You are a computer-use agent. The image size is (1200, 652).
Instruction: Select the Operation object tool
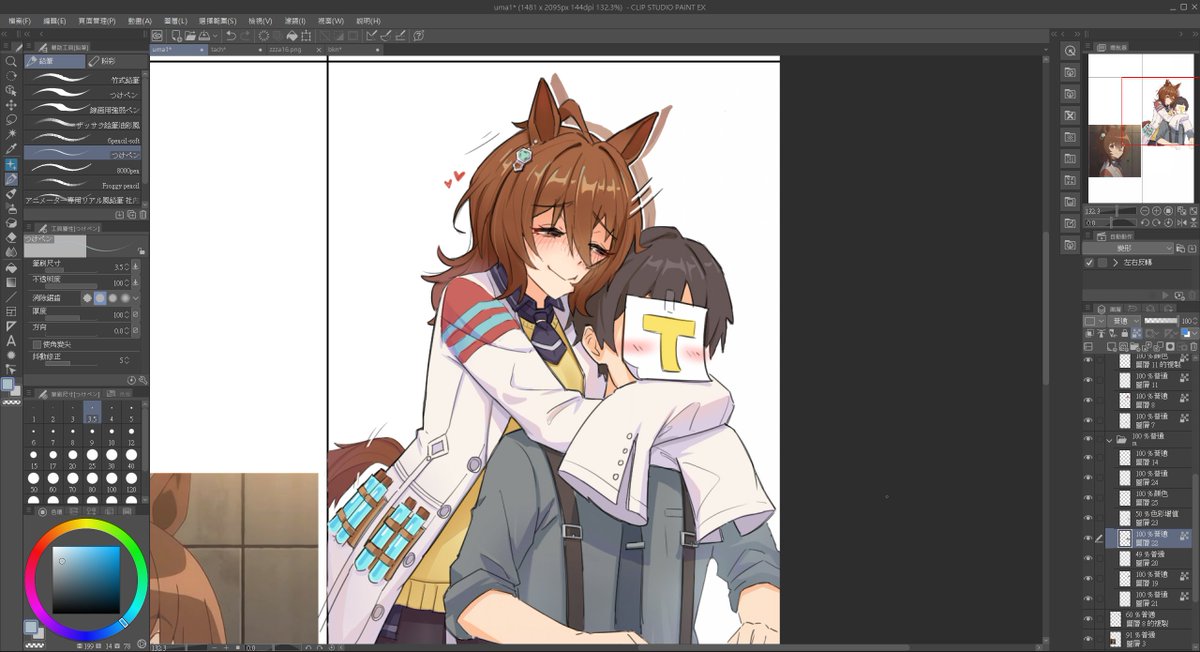(x=11, y=89)
